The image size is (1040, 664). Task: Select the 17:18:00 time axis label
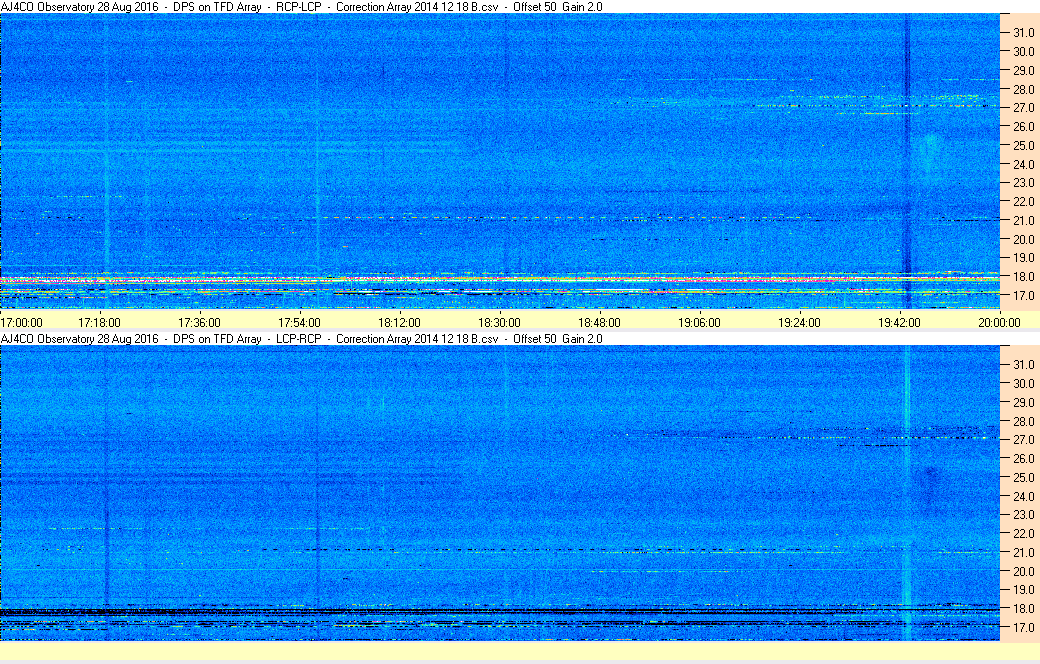[x=99, y=323]
